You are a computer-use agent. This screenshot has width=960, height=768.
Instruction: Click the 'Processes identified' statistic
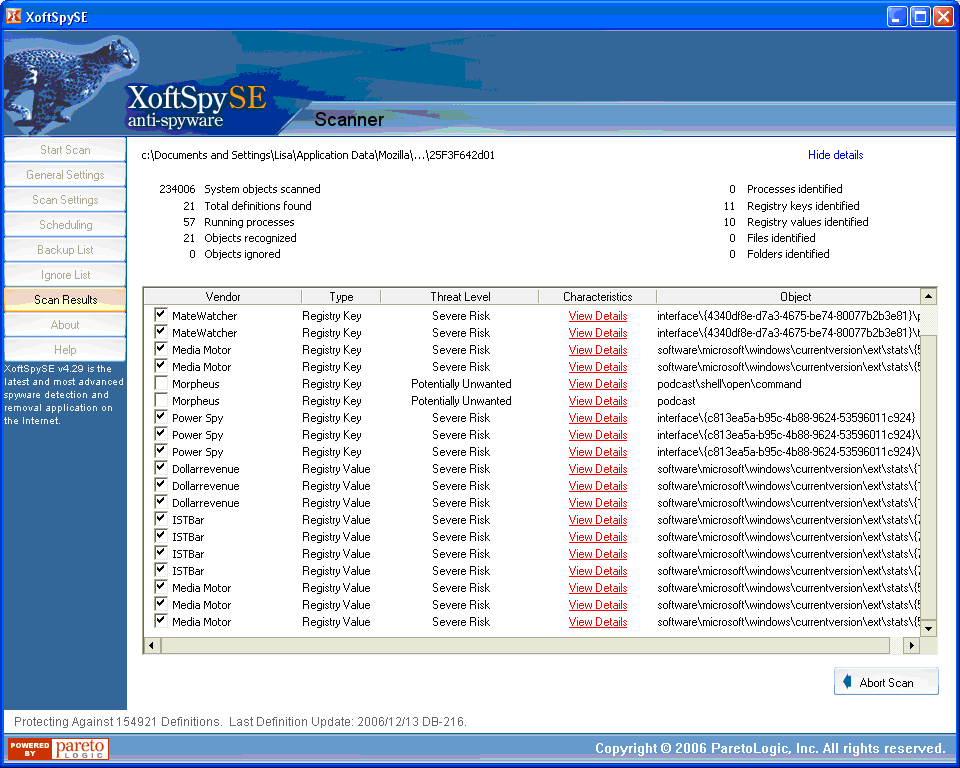[x=786, y=189]
